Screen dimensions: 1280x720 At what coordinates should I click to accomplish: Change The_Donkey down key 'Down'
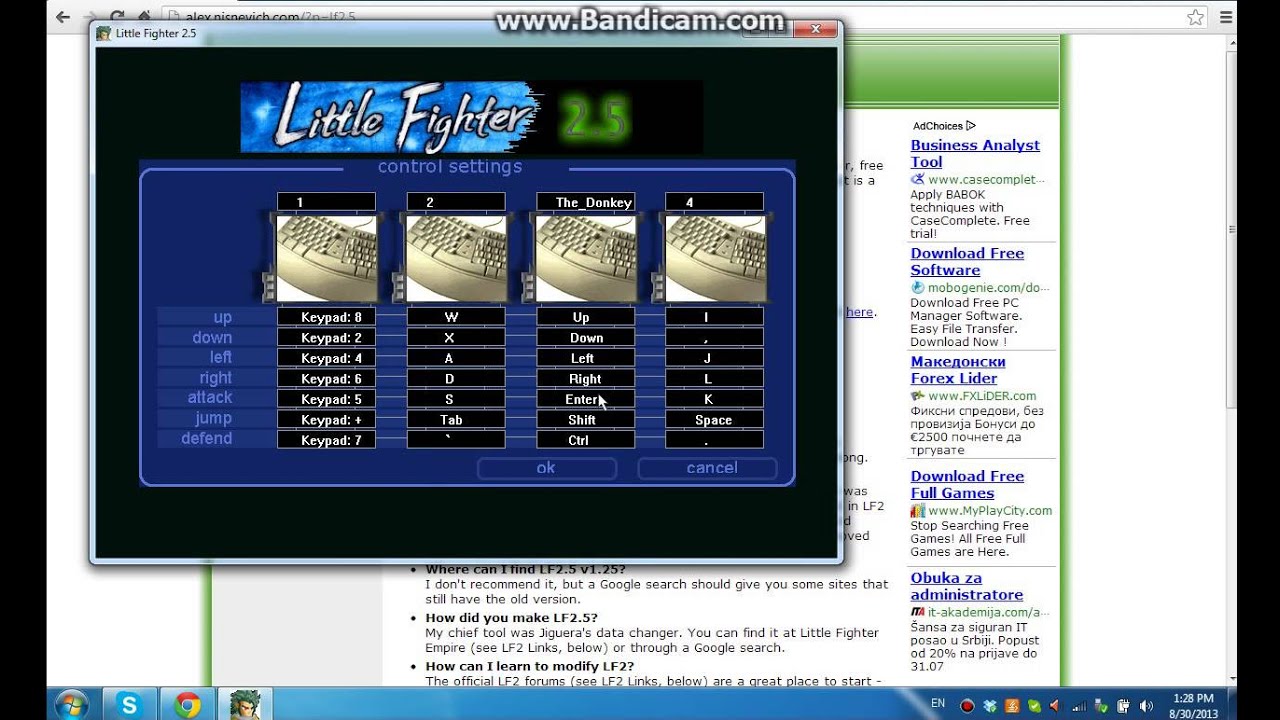tap(586, 338)
